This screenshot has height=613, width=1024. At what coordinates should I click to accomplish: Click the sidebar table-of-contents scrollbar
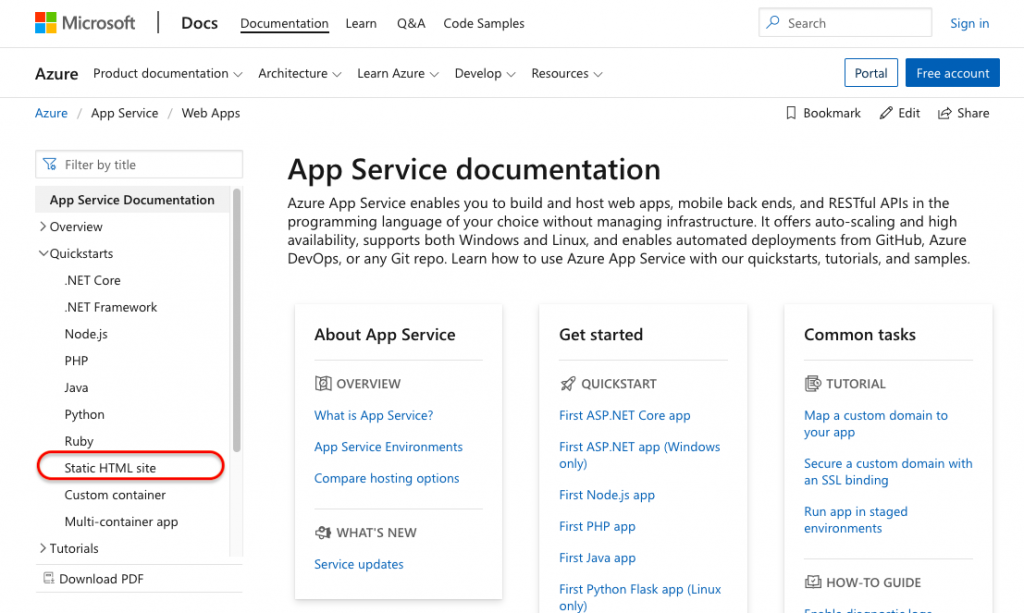[x=236, y=320]
